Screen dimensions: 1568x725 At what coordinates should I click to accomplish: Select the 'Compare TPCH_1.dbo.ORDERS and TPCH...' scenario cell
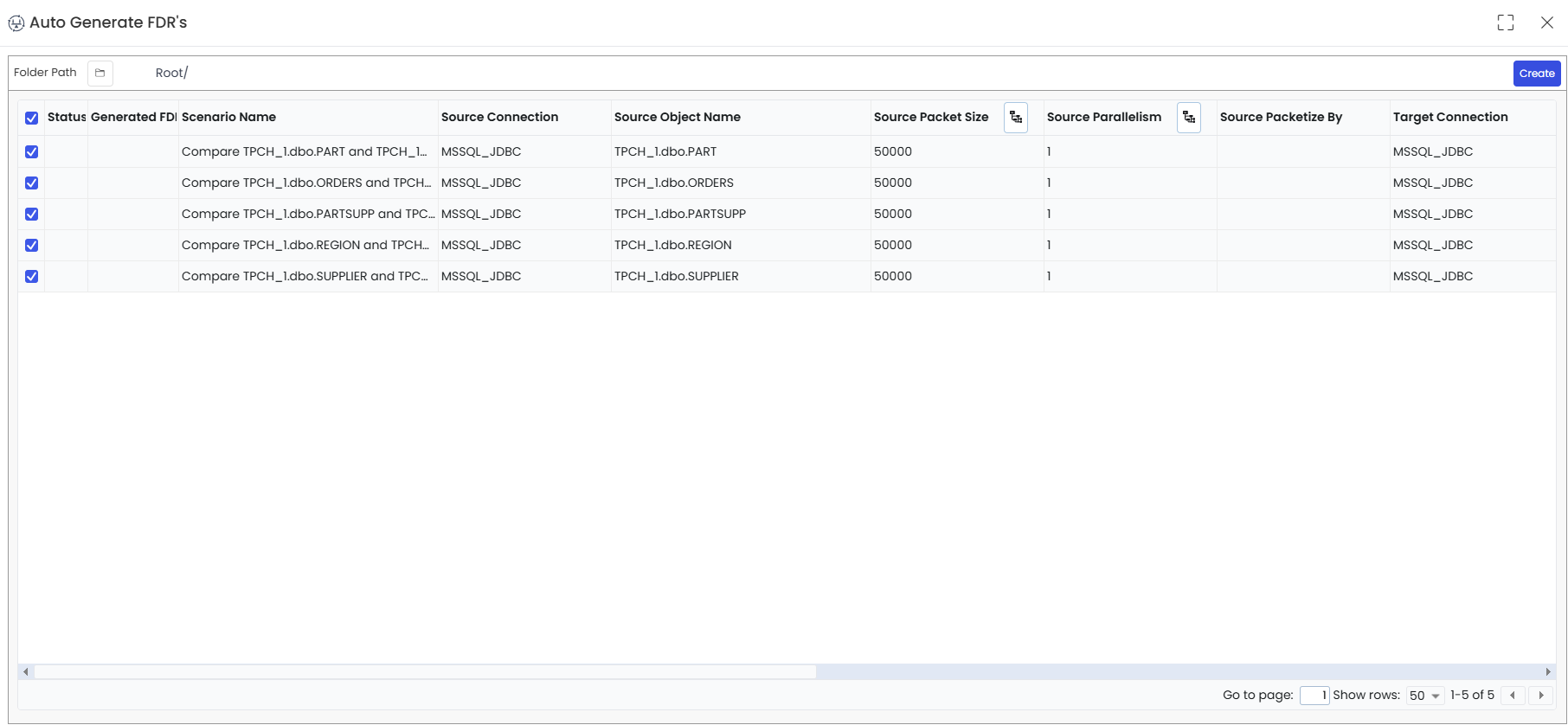point(308,183)
